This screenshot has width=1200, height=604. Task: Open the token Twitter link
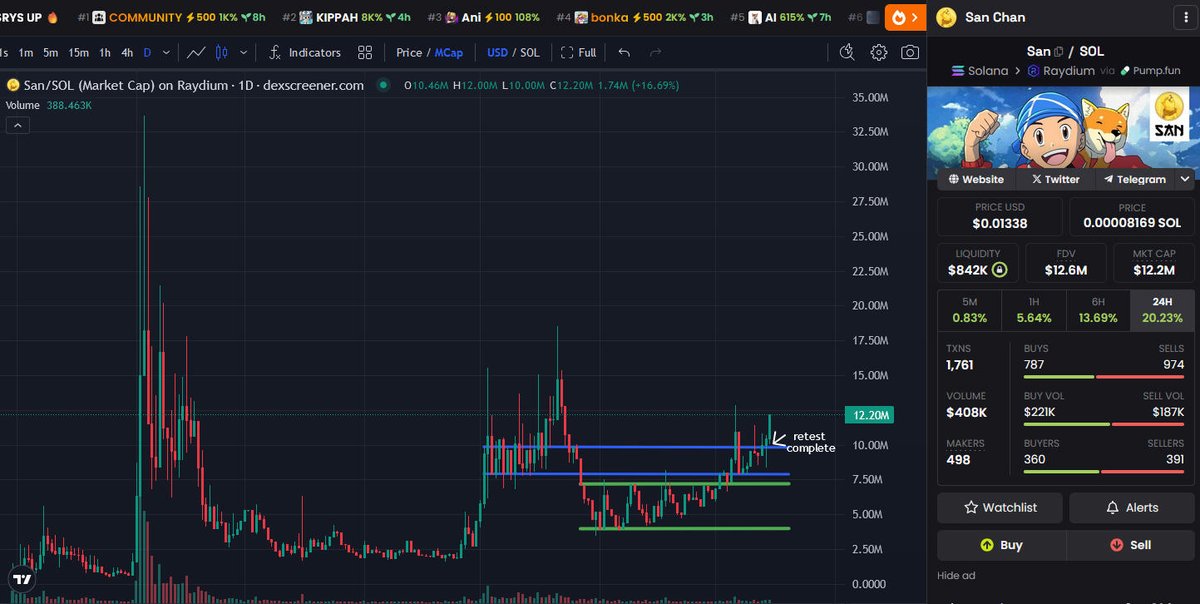point(1055,179)
